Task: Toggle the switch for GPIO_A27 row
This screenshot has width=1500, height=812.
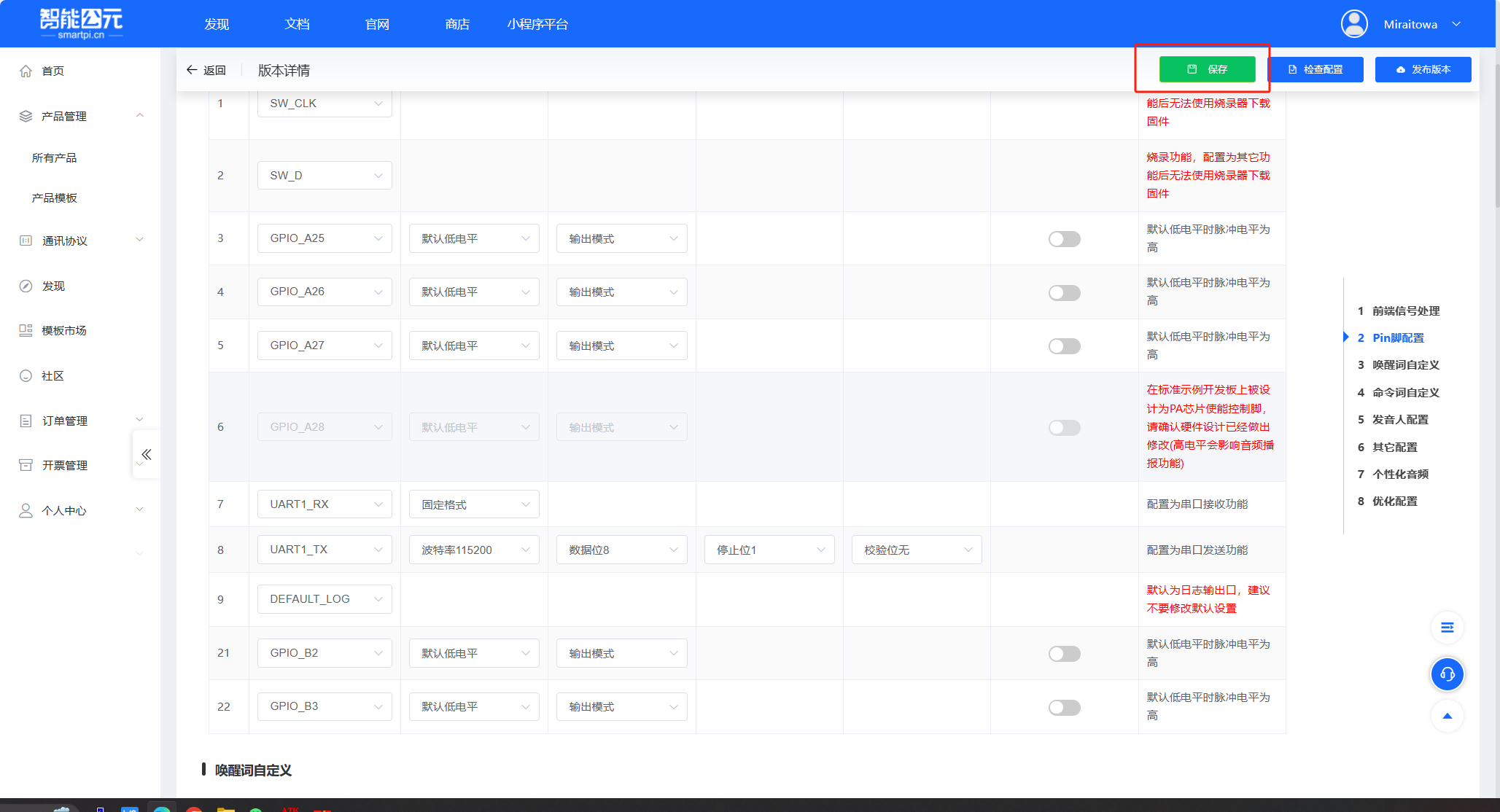Action: click(1065, 346)
